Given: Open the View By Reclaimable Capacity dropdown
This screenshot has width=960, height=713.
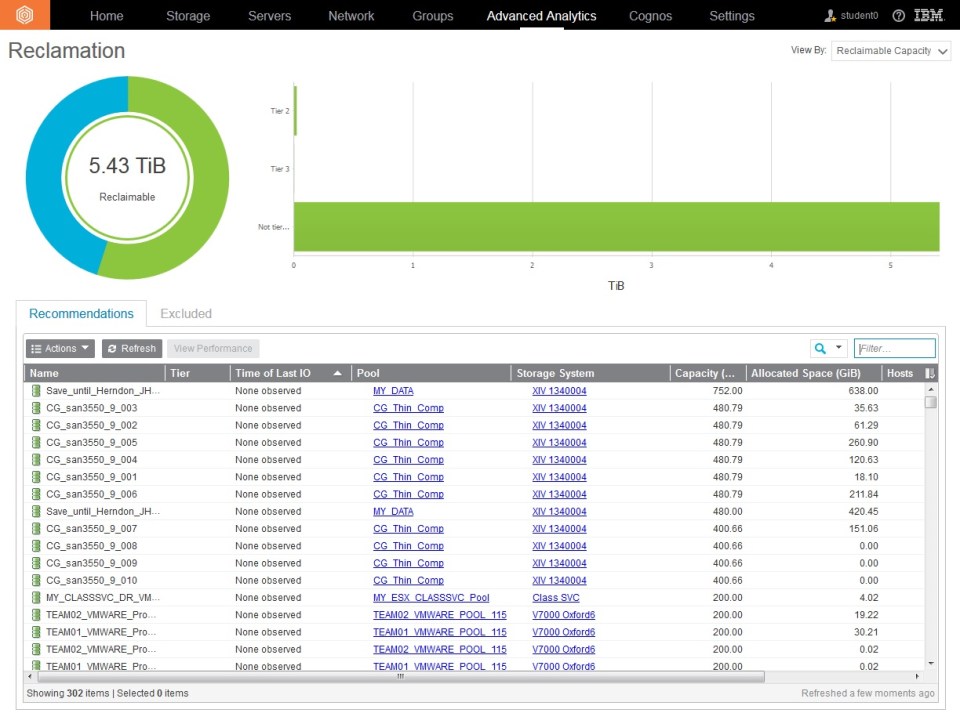Looking at the screenshot, I should pos(890,51).
